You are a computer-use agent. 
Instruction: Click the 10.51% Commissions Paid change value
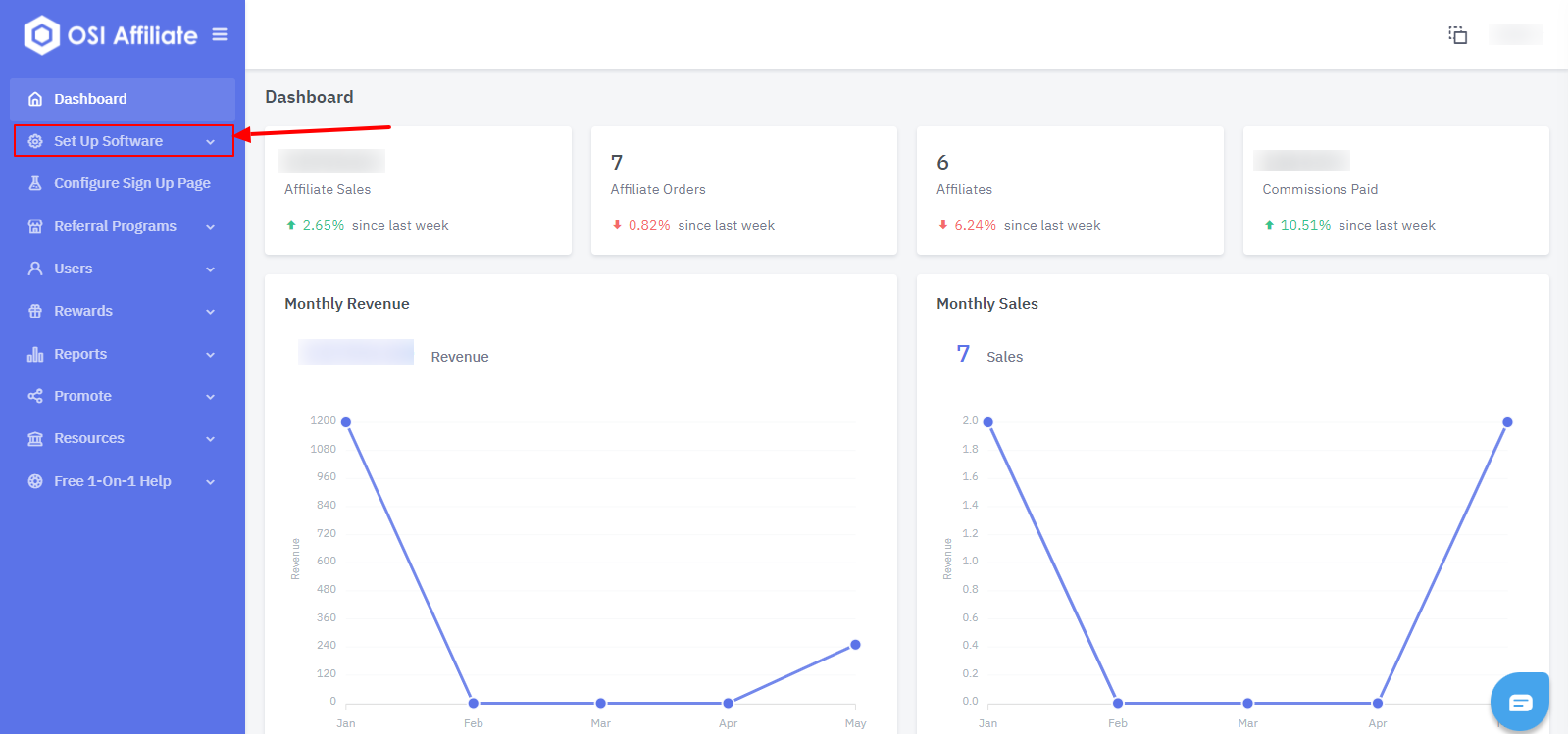click(x=1306, y=225)
